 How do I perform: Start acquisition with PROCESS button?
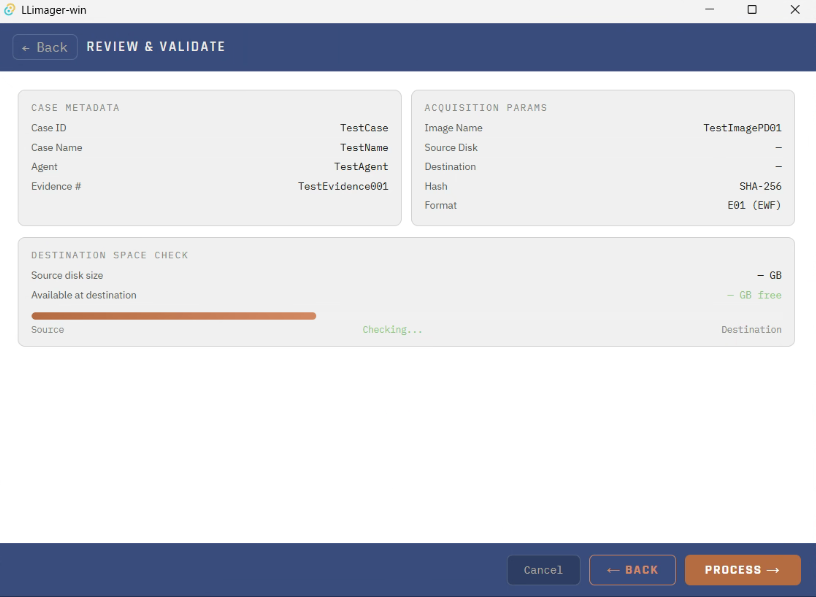(x=743, y=570)
